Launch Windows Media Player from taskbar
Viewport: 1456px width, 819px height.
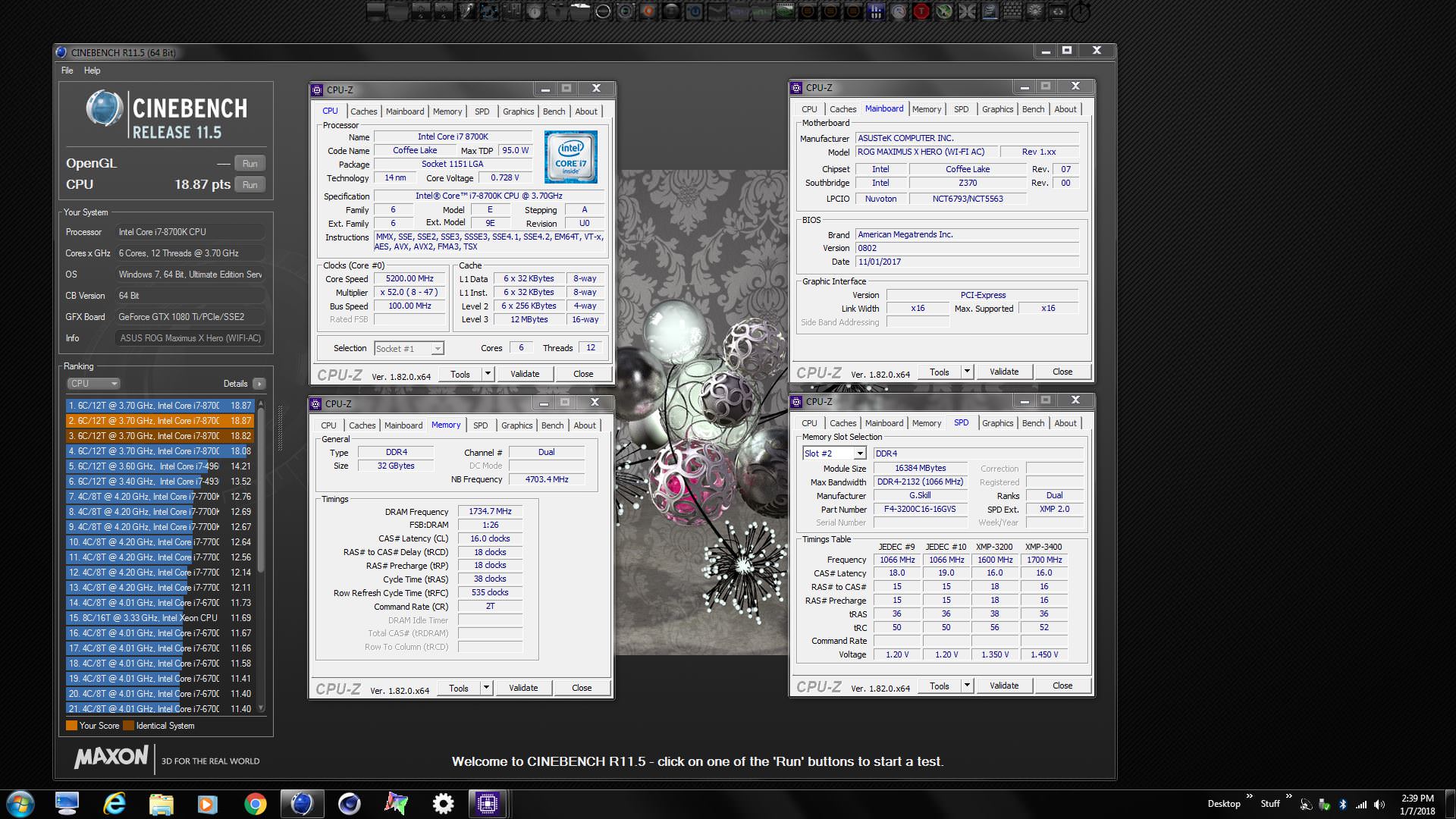pos(208,804)
